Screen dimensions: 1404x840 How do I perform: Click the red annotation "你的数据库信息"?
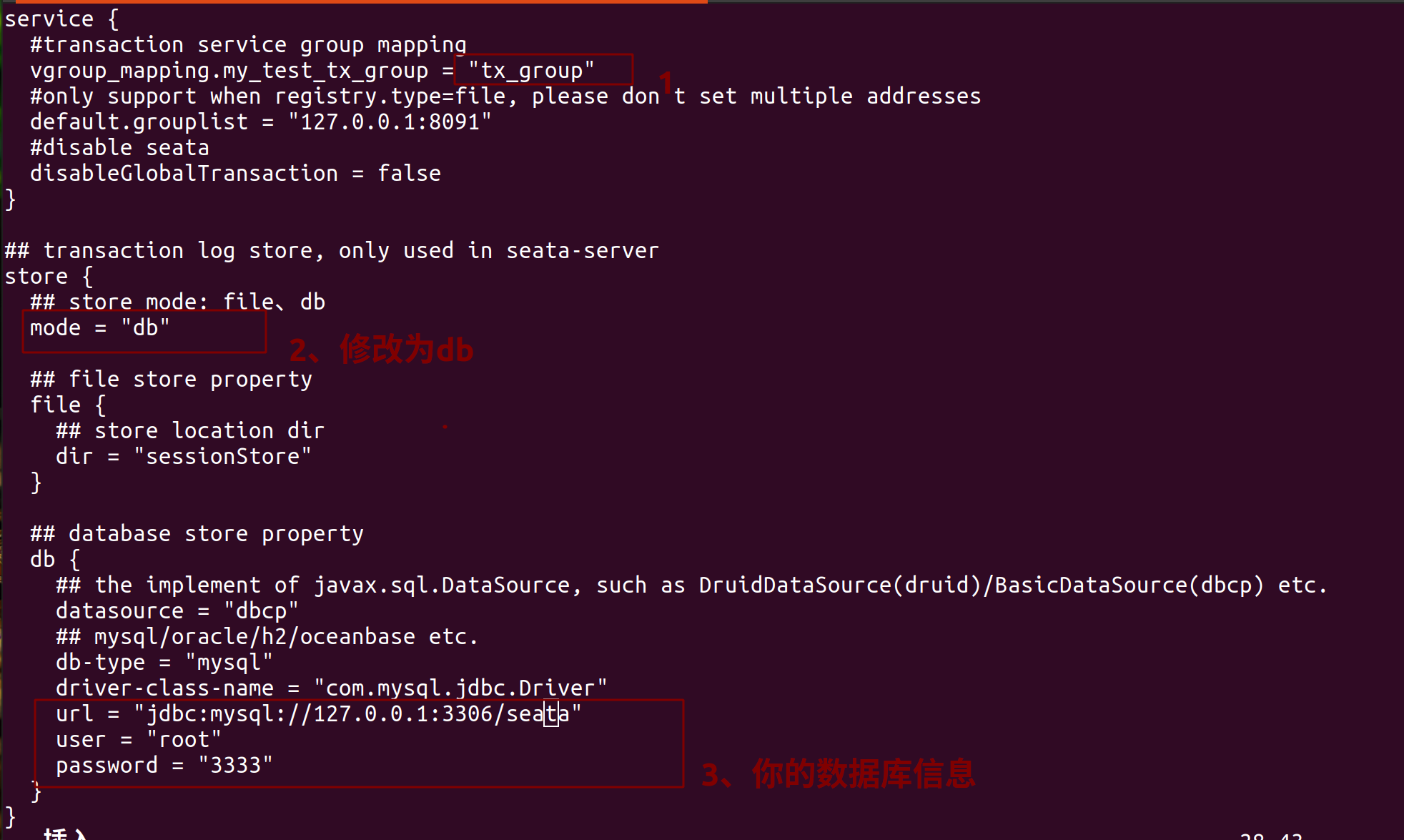pyautogui.click(x=863, y=774)
